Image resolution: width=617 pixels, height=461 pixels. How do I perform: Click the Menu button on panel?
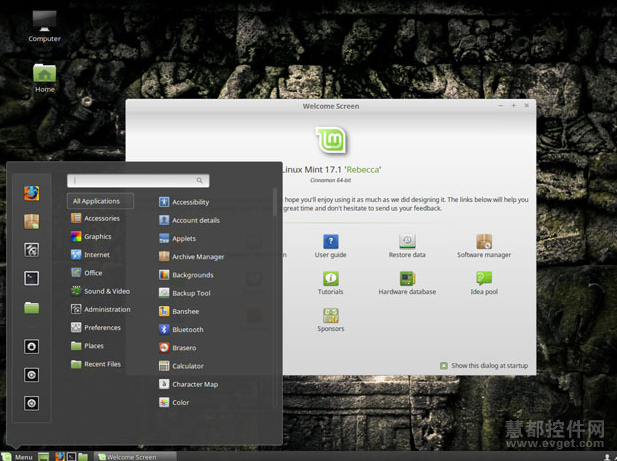coord(18,457)
